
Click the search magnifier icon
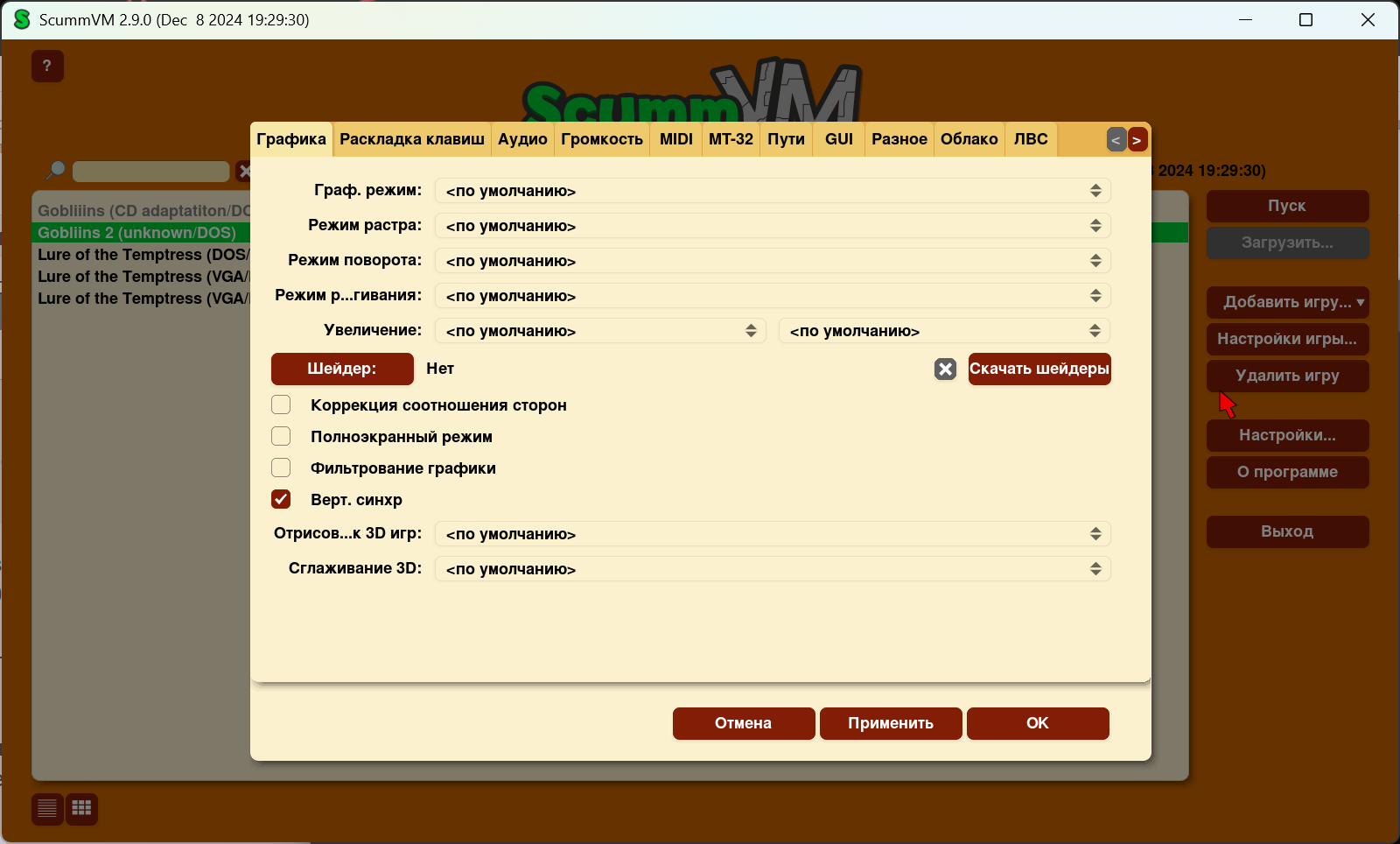(55, 171)
